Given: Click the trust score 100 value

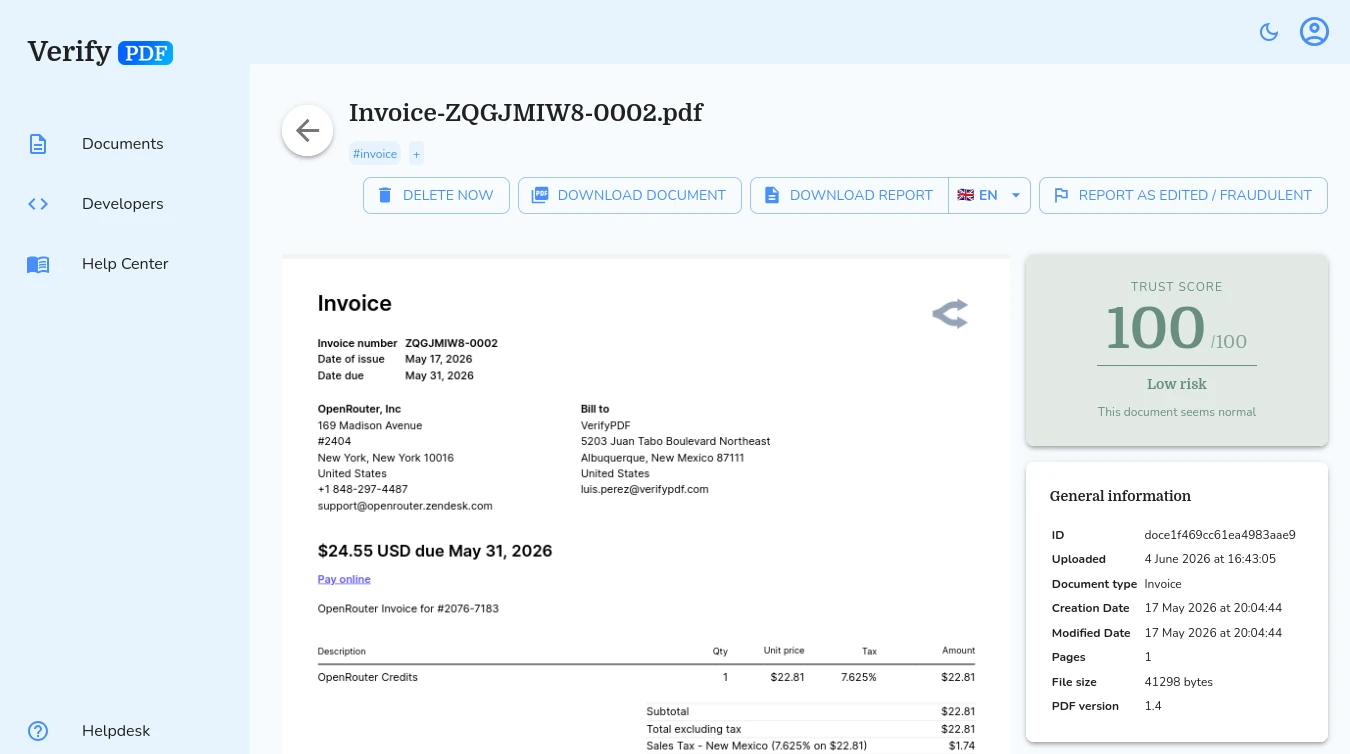Looking at the screenshot, I should 1155,327.
